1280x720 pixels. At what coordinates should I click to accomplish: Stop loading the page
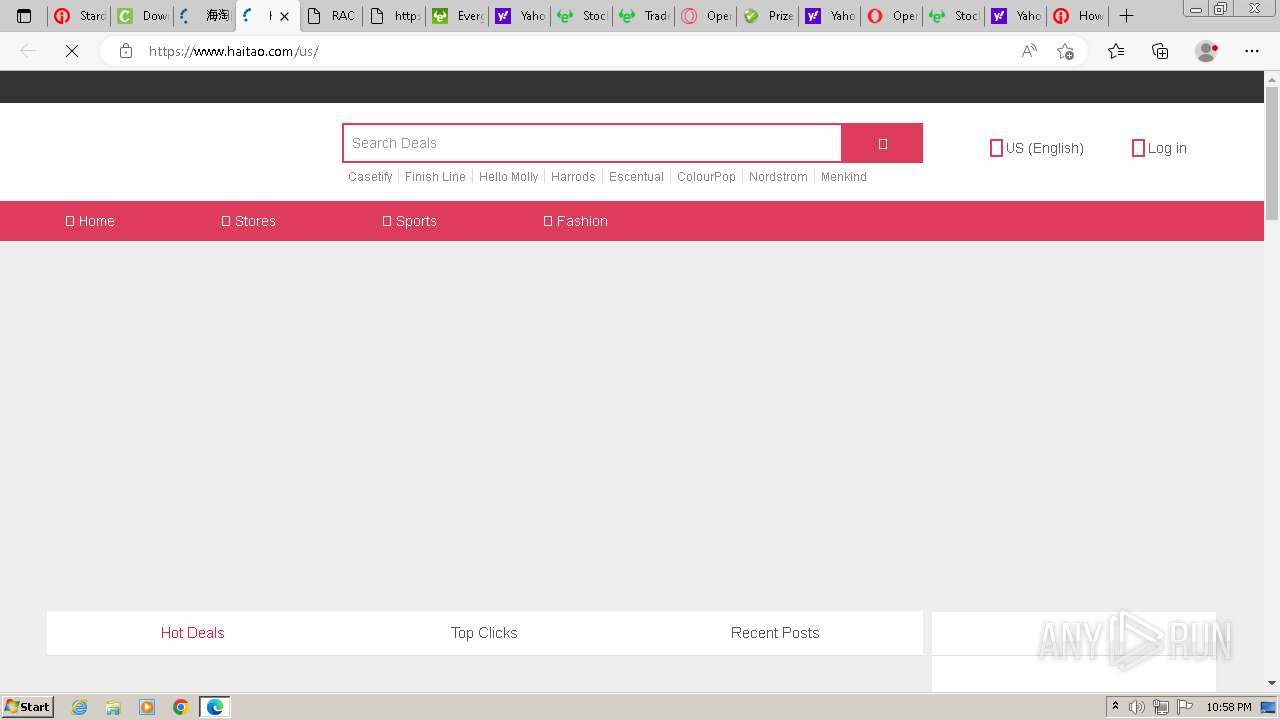pos(72,51)
